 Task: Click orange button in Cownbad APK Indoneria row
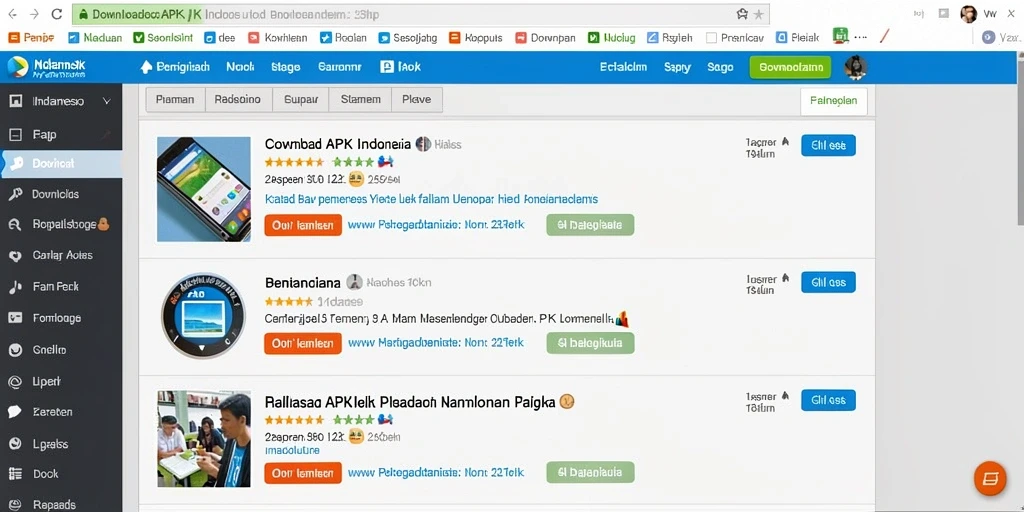tap(303, 225)
